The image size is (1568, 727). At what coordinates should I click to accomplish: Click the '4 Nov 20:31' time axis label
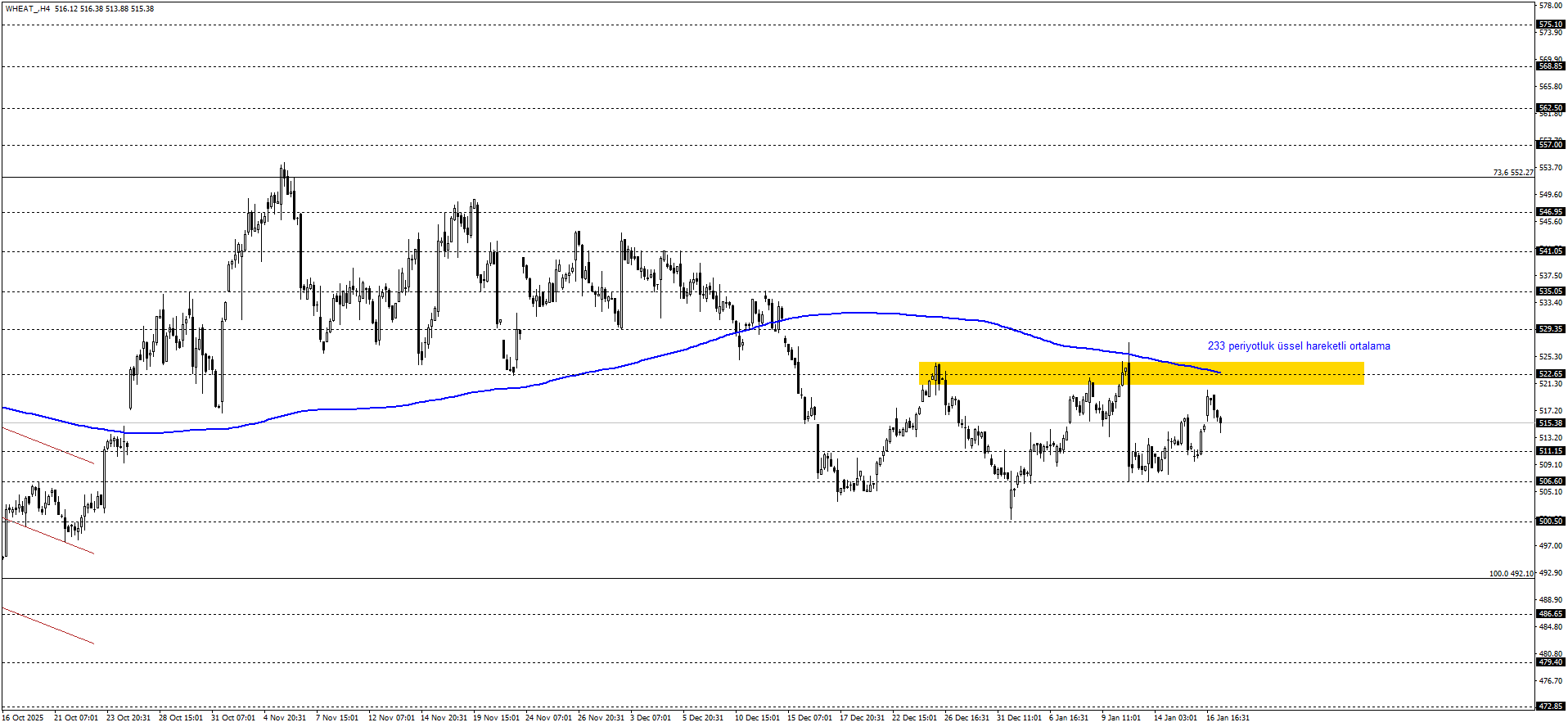[284, 718]
